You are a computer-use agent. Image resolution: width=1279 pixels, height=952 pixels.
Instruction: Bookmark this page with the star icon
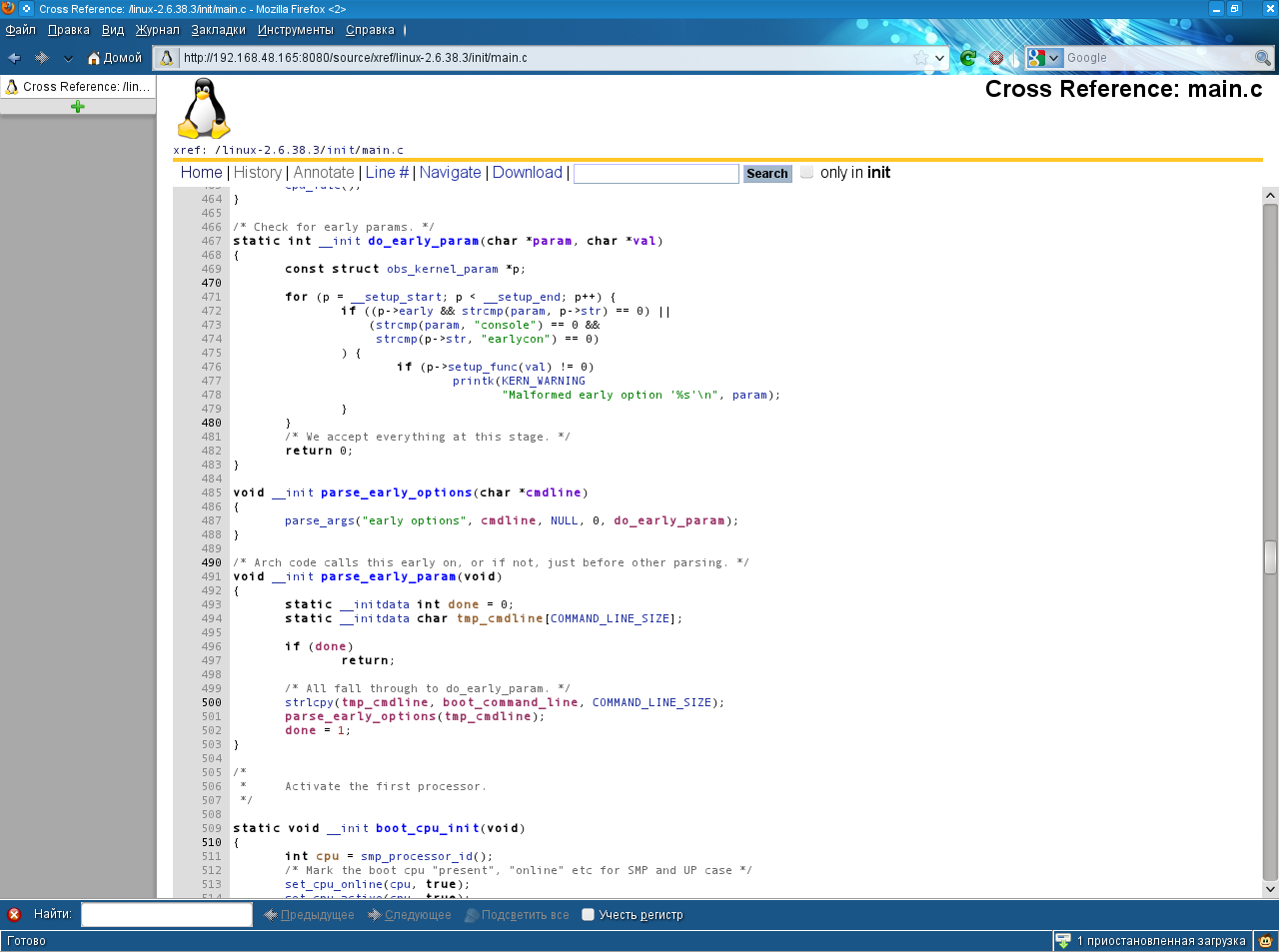[x=920, y=58]
